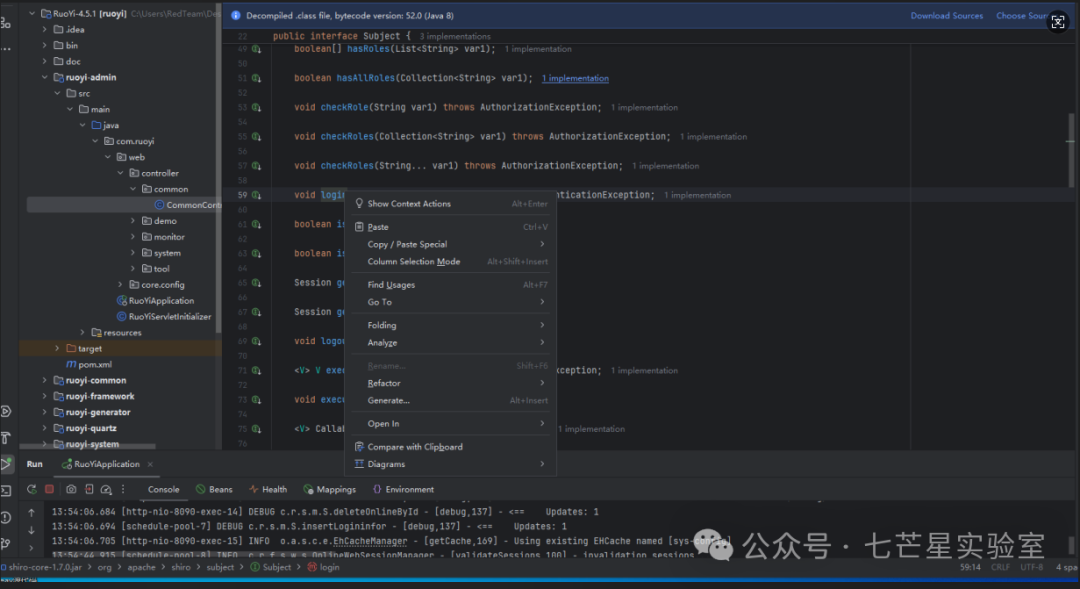The width and height of the screenshot is (1080, 589).
Task: Expand the target folder
Action: pos(57,349)
